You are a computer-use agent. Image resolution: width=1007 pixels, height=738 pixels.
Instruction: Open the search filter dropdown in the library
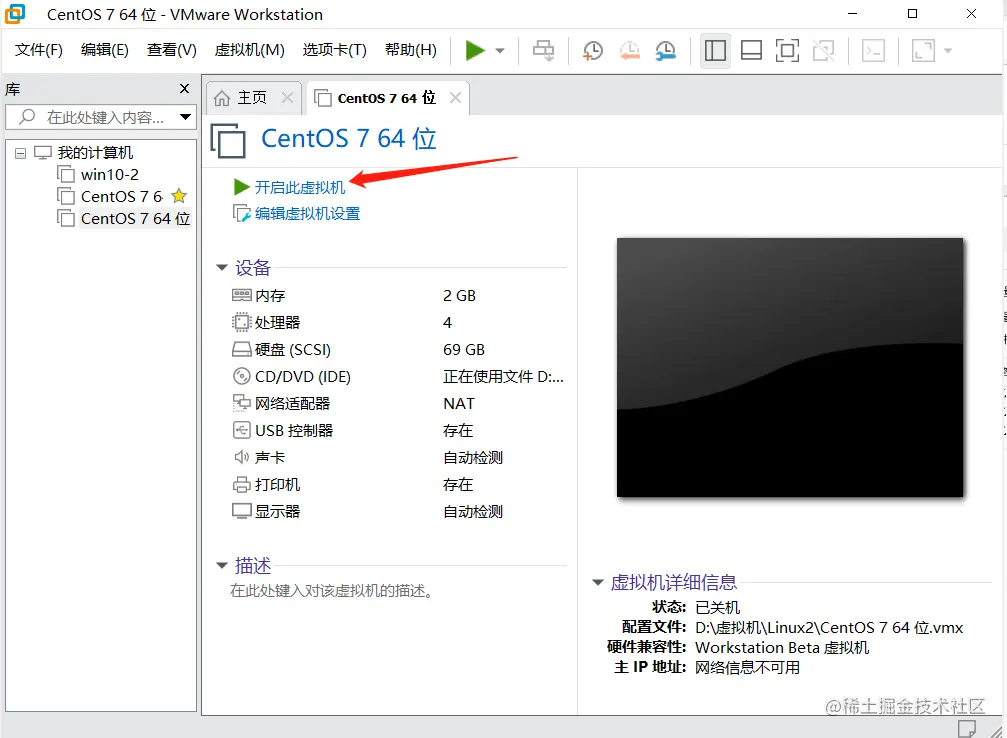185,117
